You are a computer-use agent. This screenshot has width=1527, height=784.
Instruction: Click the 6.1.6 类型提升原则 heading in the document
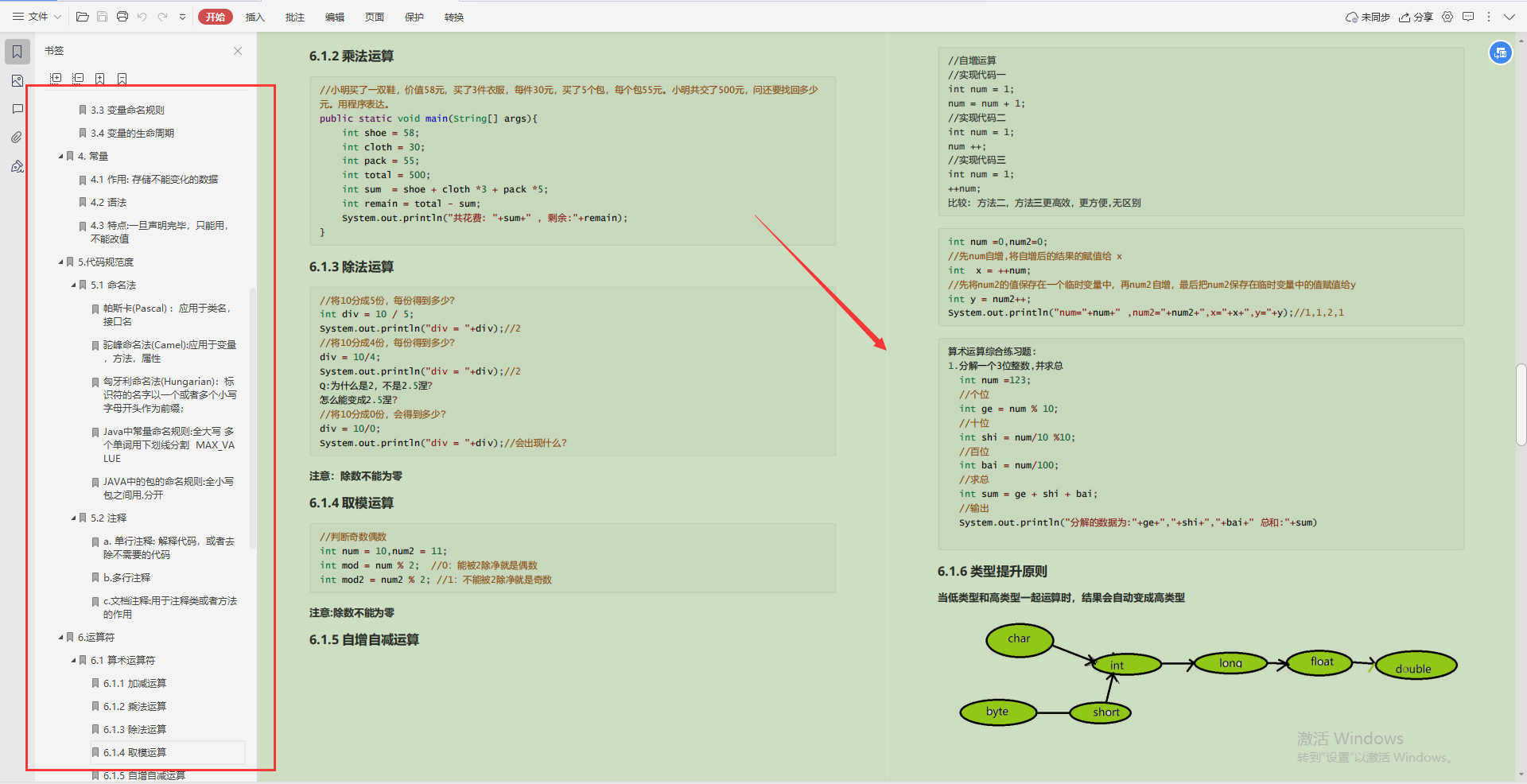click(992, 572)
